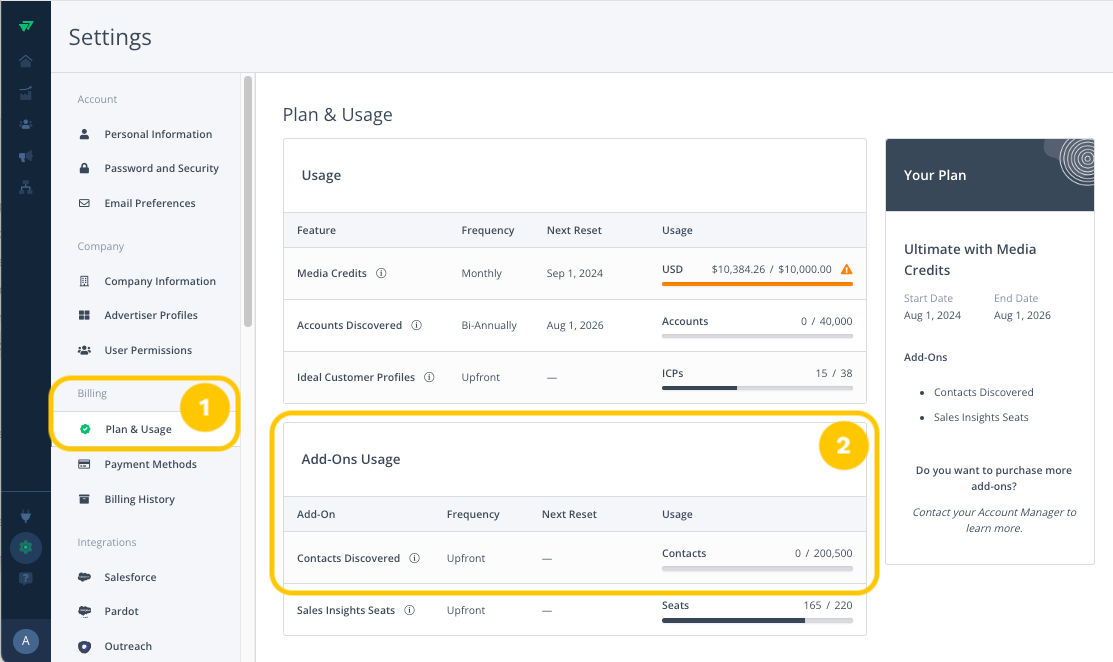Click the users icon beside User Permissions
The image size is (1113, 662).
click(x=84, y=350)
